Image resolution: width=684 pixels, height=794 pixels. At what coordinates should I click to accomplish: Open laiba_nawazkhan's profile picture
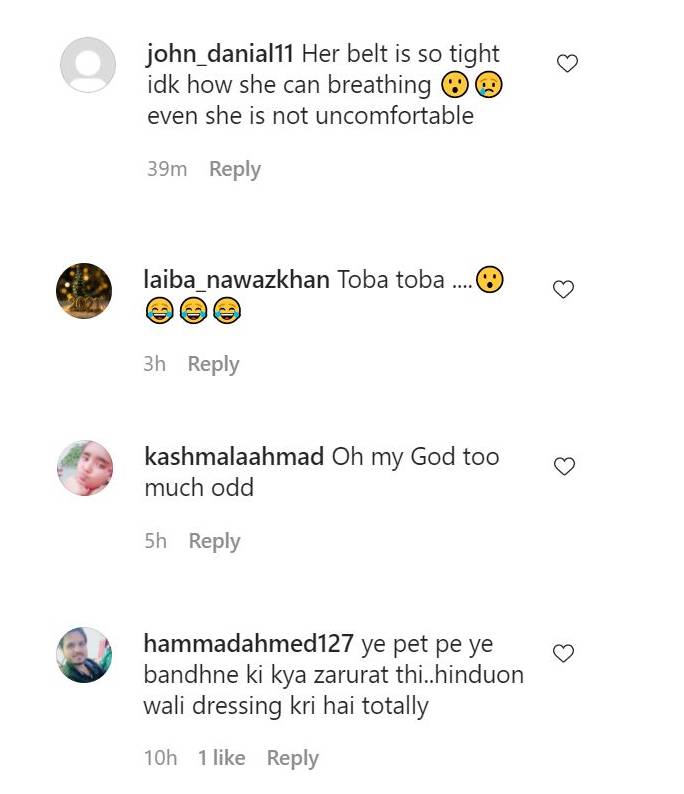click(84, 291)
